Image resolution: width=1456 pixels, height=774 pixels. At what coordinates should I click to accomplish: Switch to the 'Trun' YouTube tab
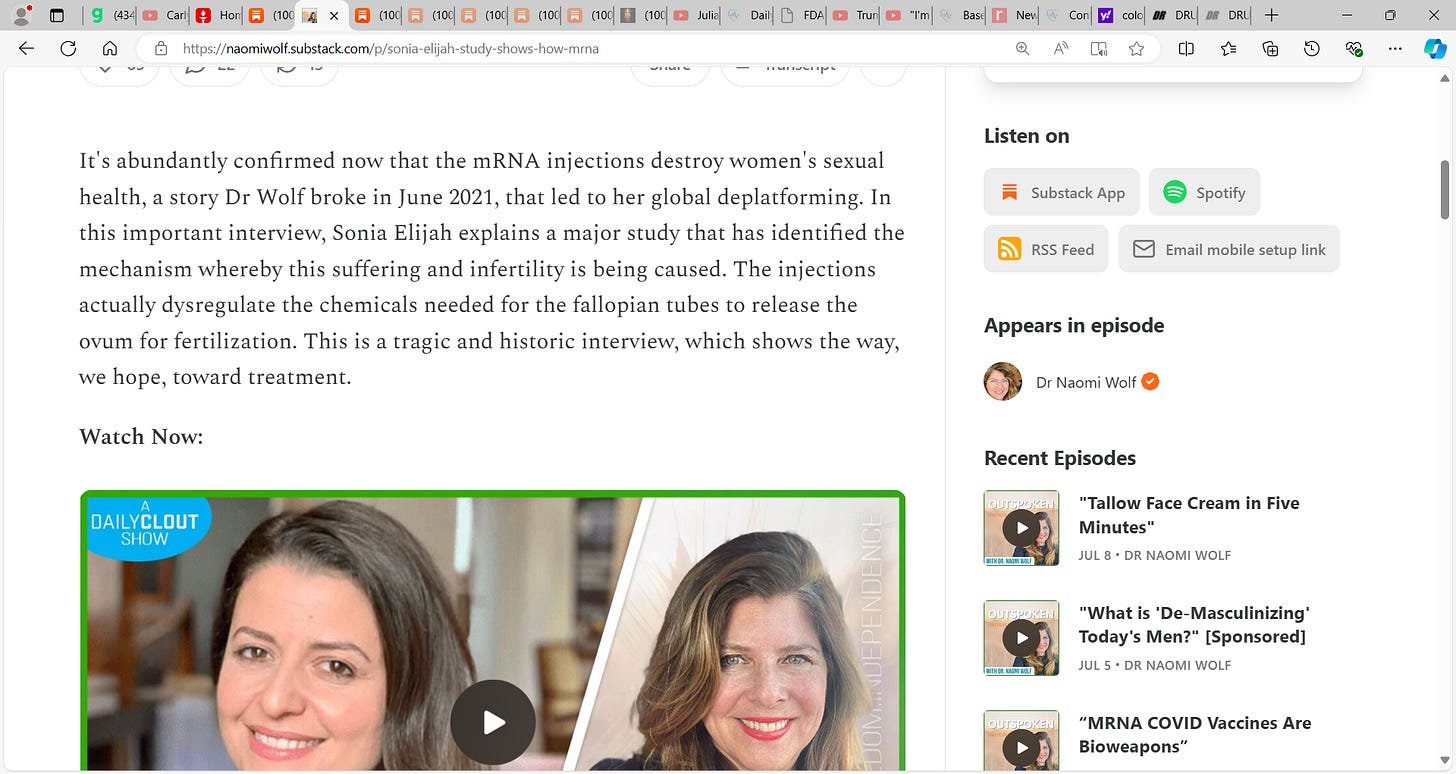tap(854, 15)
